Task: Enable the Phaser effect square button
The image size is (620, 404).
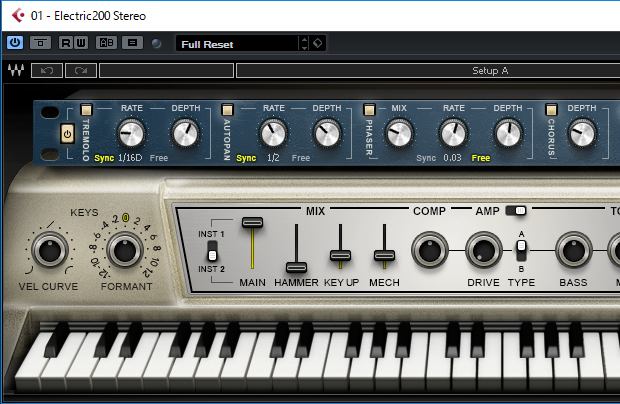Action: (369, 109)
